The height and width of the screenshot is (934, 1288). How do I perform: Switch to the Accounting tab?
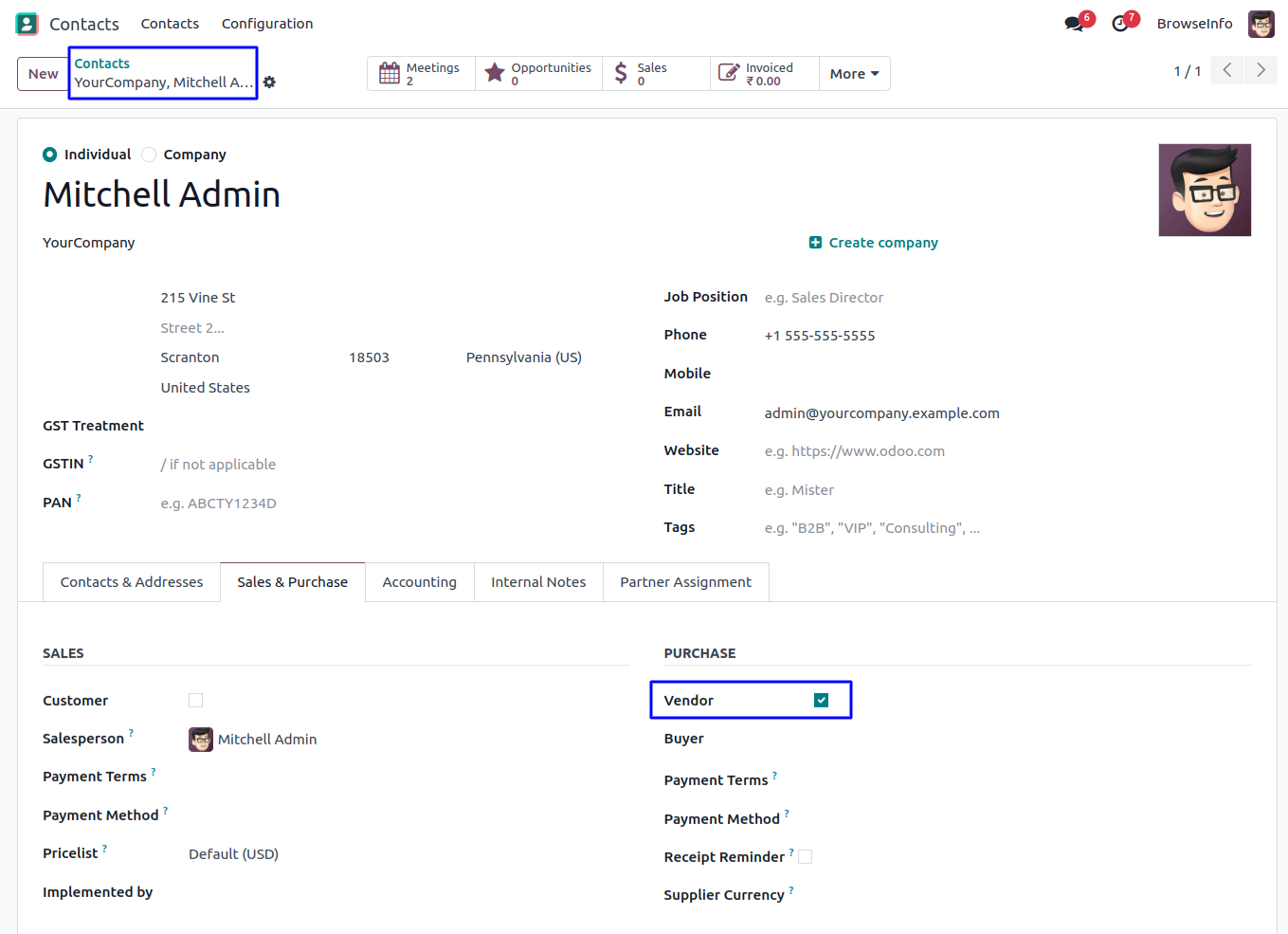419,582
